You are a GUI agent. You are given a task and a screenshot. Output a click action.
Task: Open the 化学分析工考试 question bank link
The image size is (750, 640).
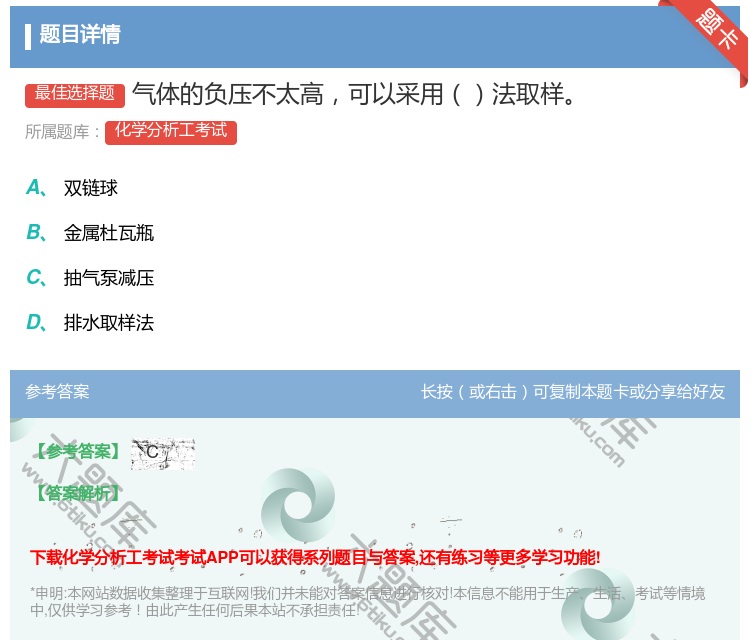[171, 132]
